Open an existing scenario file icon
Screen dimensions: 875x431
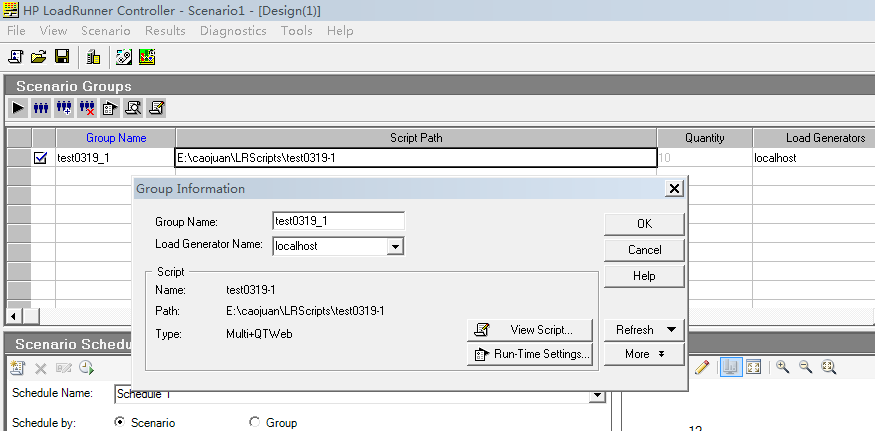coord(39,56)
